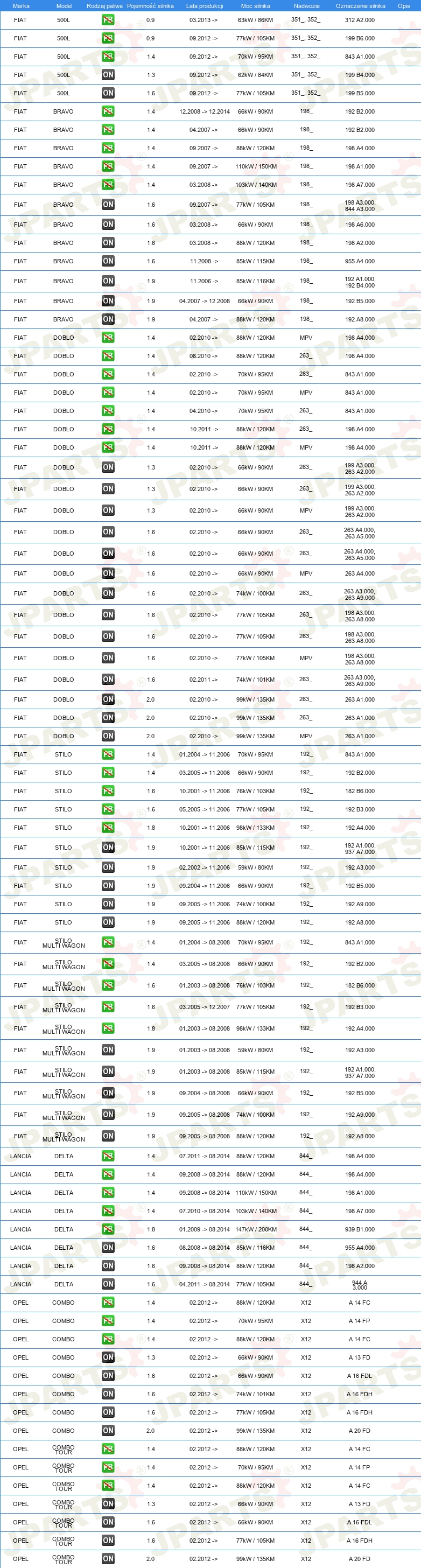Click the engine code 939 B1.000
421x1568 pixels.
coord(360,1229)
